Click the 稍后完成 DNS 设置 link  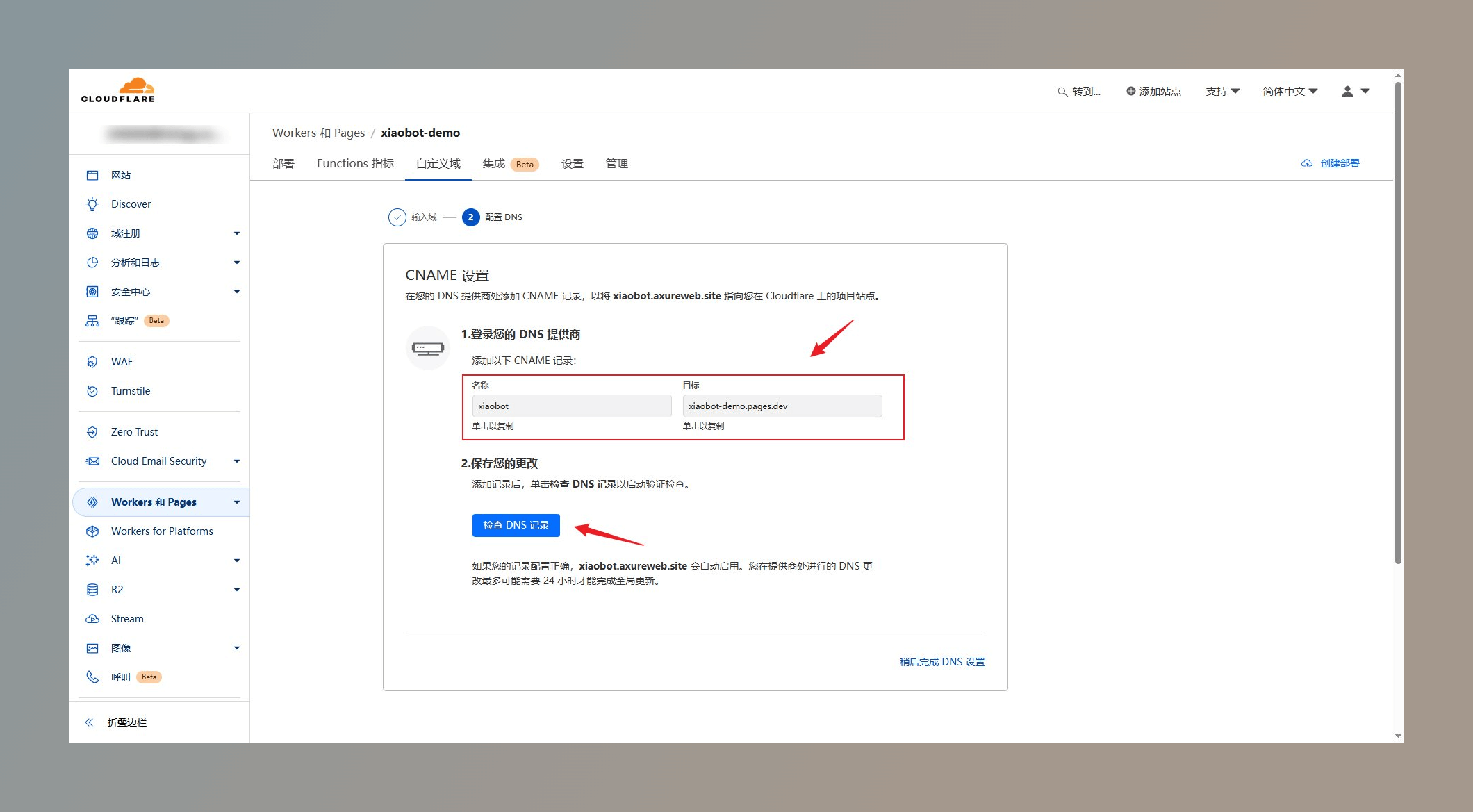(x=942, y=662)
